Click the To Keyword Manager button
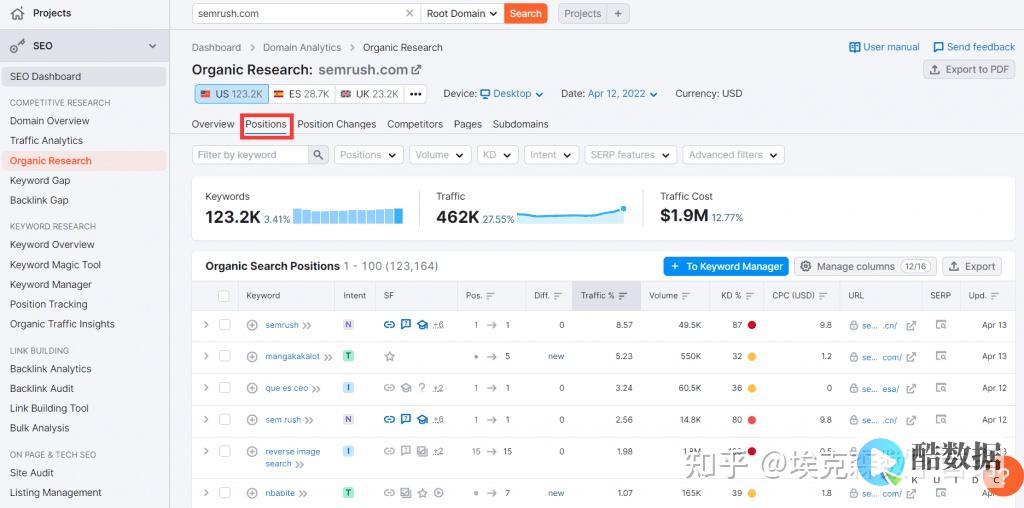 (726, 266)
